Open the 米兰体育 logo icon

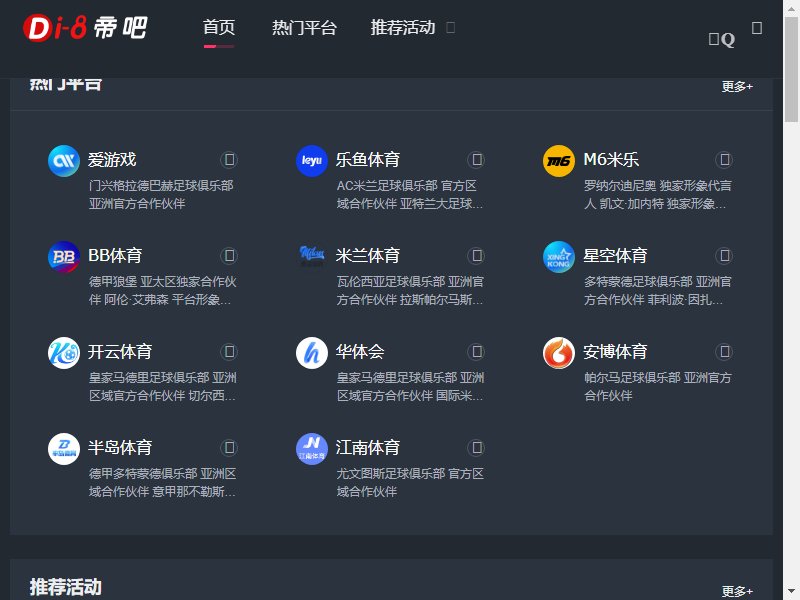[x=312, y=257]
